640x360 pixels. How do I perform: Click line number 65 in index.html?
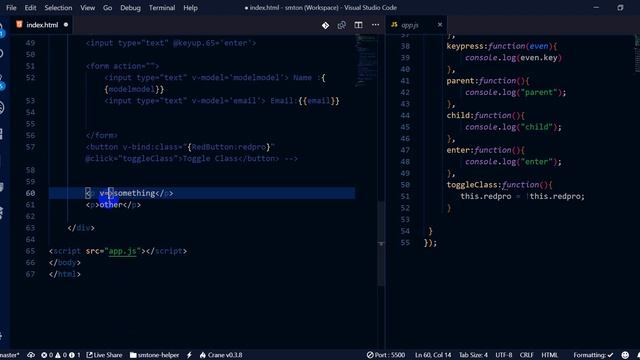(x=30, y=251)
